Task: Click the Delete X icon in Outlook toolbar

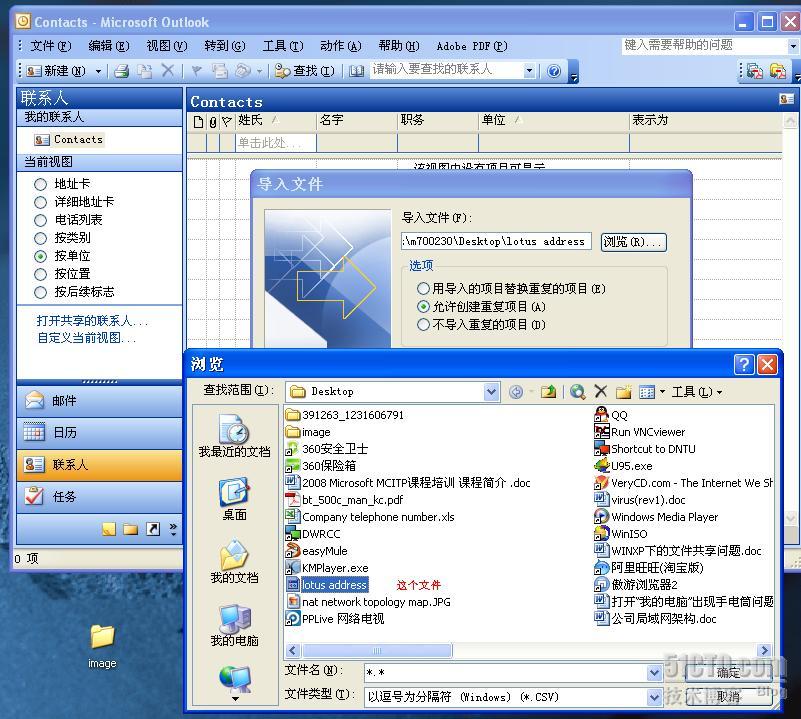Action: pyautogui.click(x=168, y=70)
